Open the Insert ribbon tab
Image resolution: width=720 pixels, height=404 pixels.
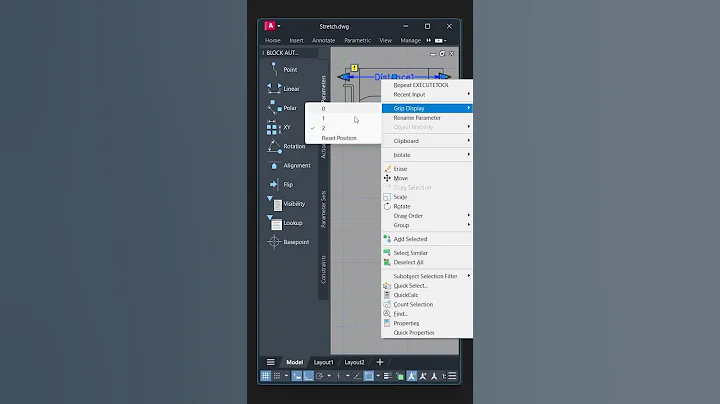click(296, 40)
